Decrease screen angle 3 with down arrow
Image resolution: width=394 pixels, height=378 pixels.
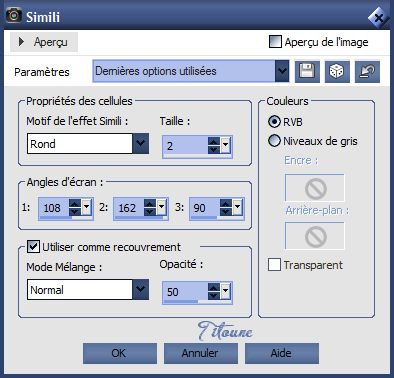pos(226,211)
